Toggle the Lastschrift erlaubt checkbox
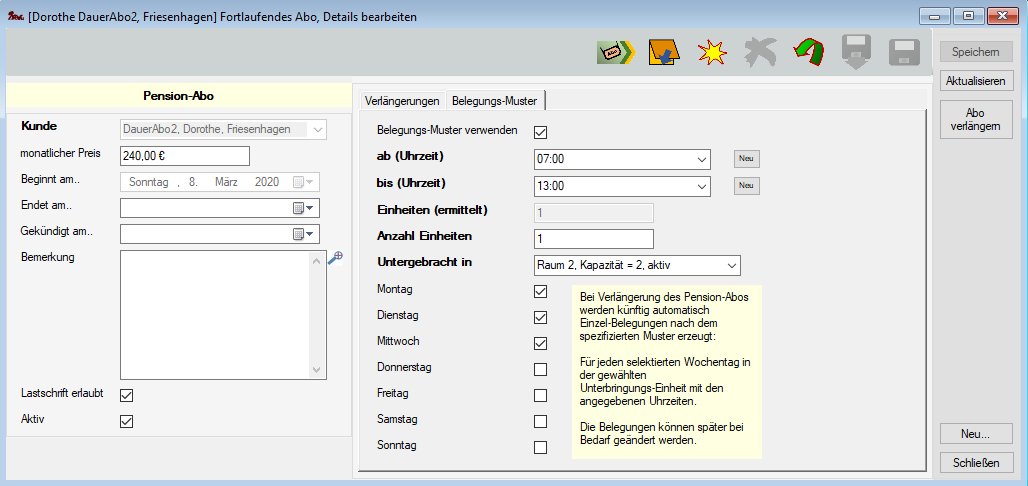The width and height of the screenshot is (1028, 486). coord(127,395)
